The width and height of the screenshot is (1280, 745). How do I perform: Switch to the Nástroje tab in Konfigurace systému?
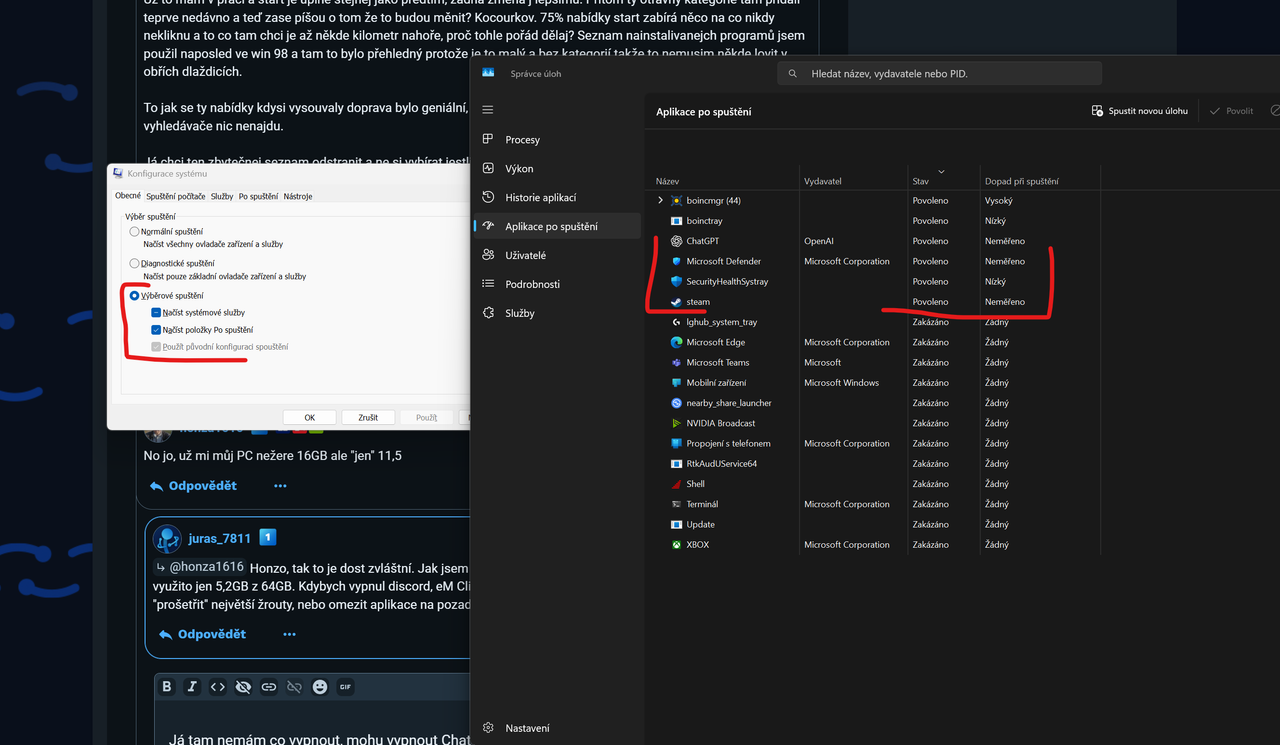coord(298,196)
